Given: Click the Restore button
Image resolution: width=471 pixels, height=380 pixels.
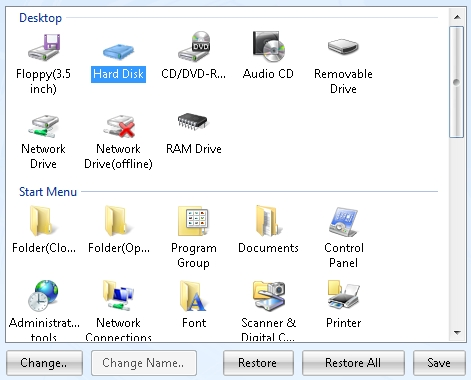Looking at the screenshot, I should click(258, 363).
